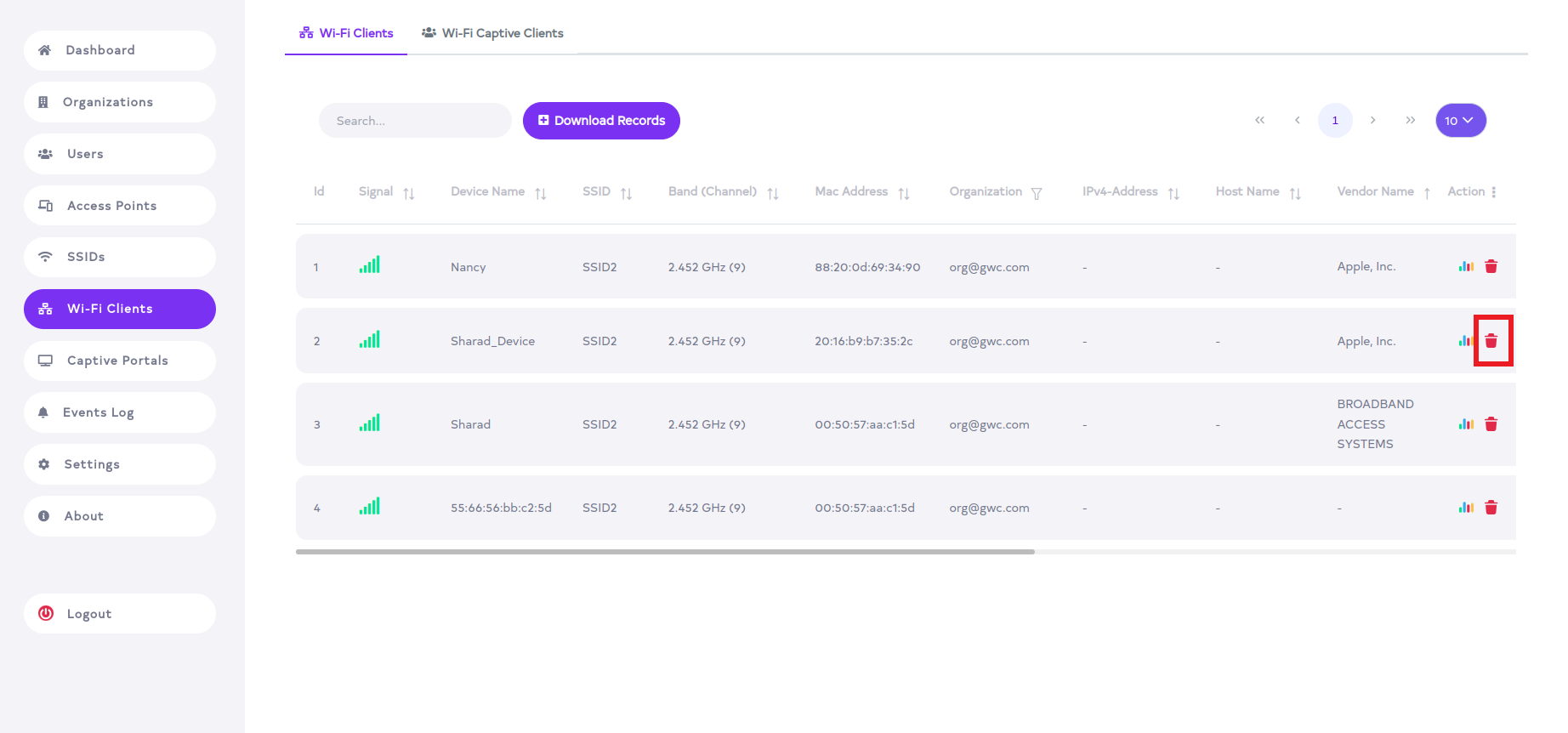Open the Action column options menu
Screen dimensions: 1568x733
(x=1493, y=192)
